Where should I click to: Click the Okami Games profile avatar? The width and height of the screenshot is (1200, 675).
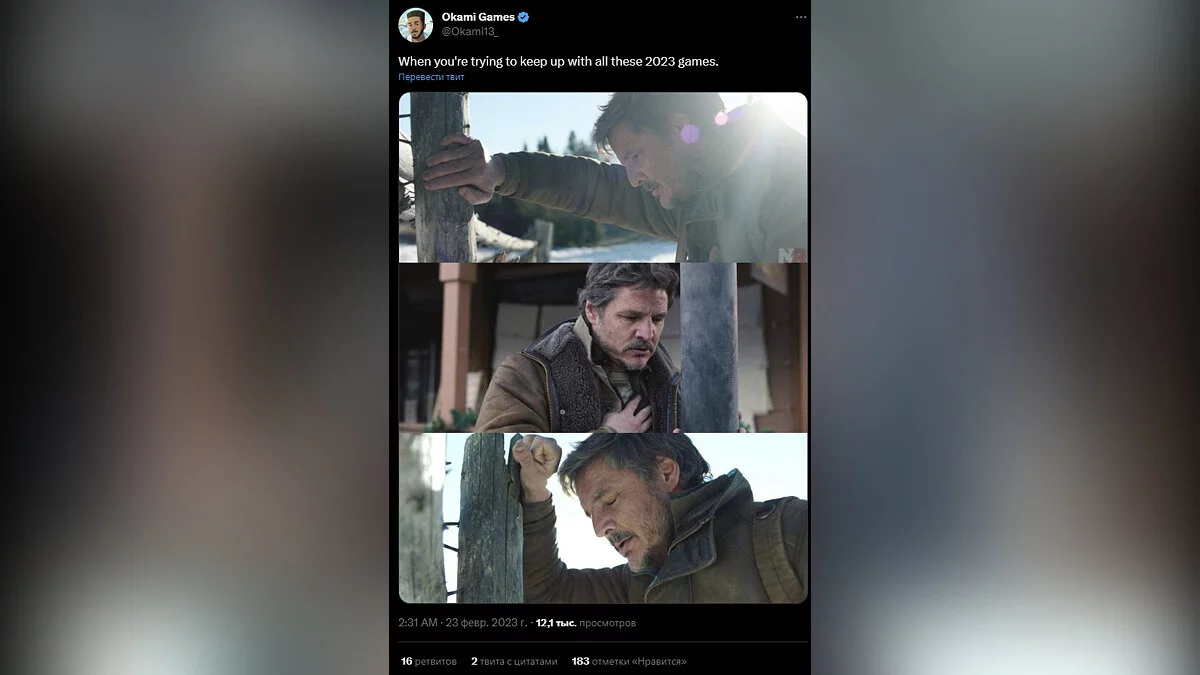point(415,25)
